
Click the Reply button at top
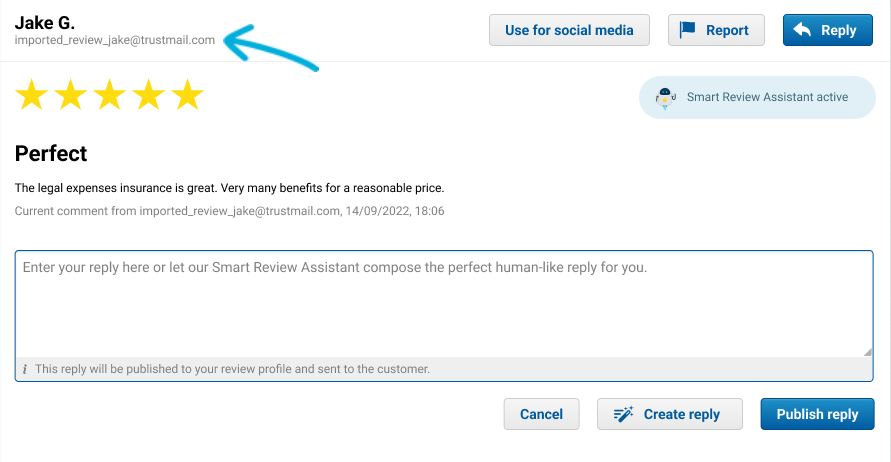pos(827,30)
